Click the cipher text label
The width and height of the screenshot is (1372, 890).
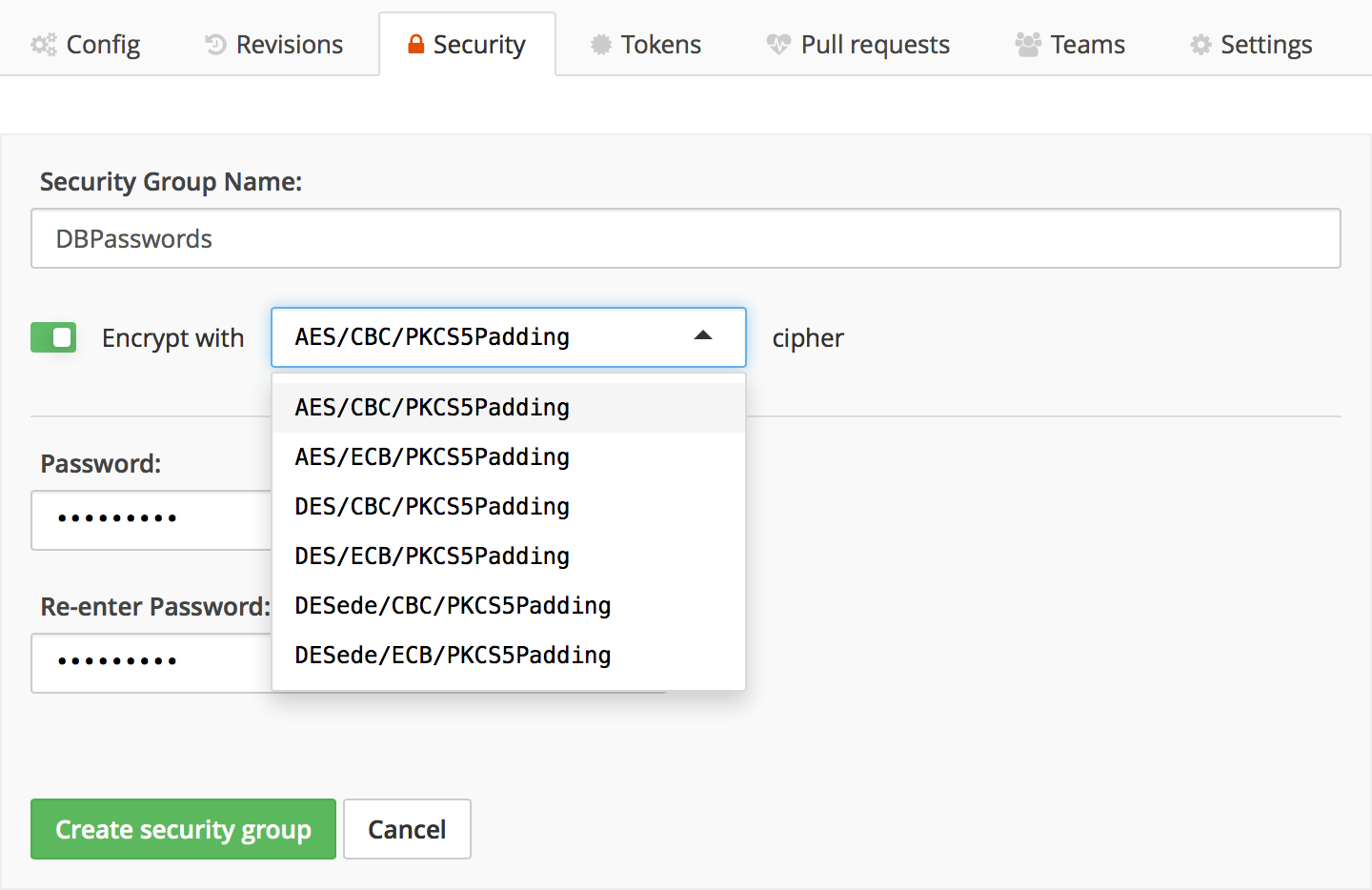808,338
